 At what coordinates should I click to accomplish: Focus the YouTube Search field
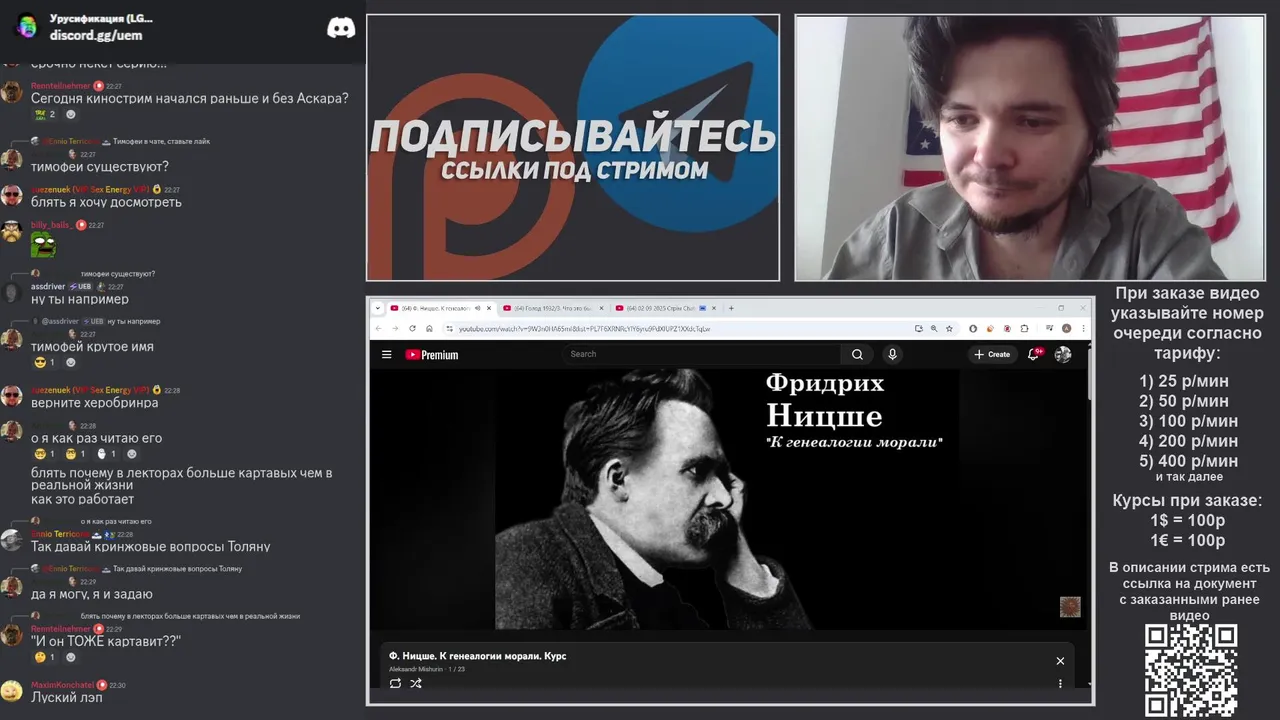703,354
